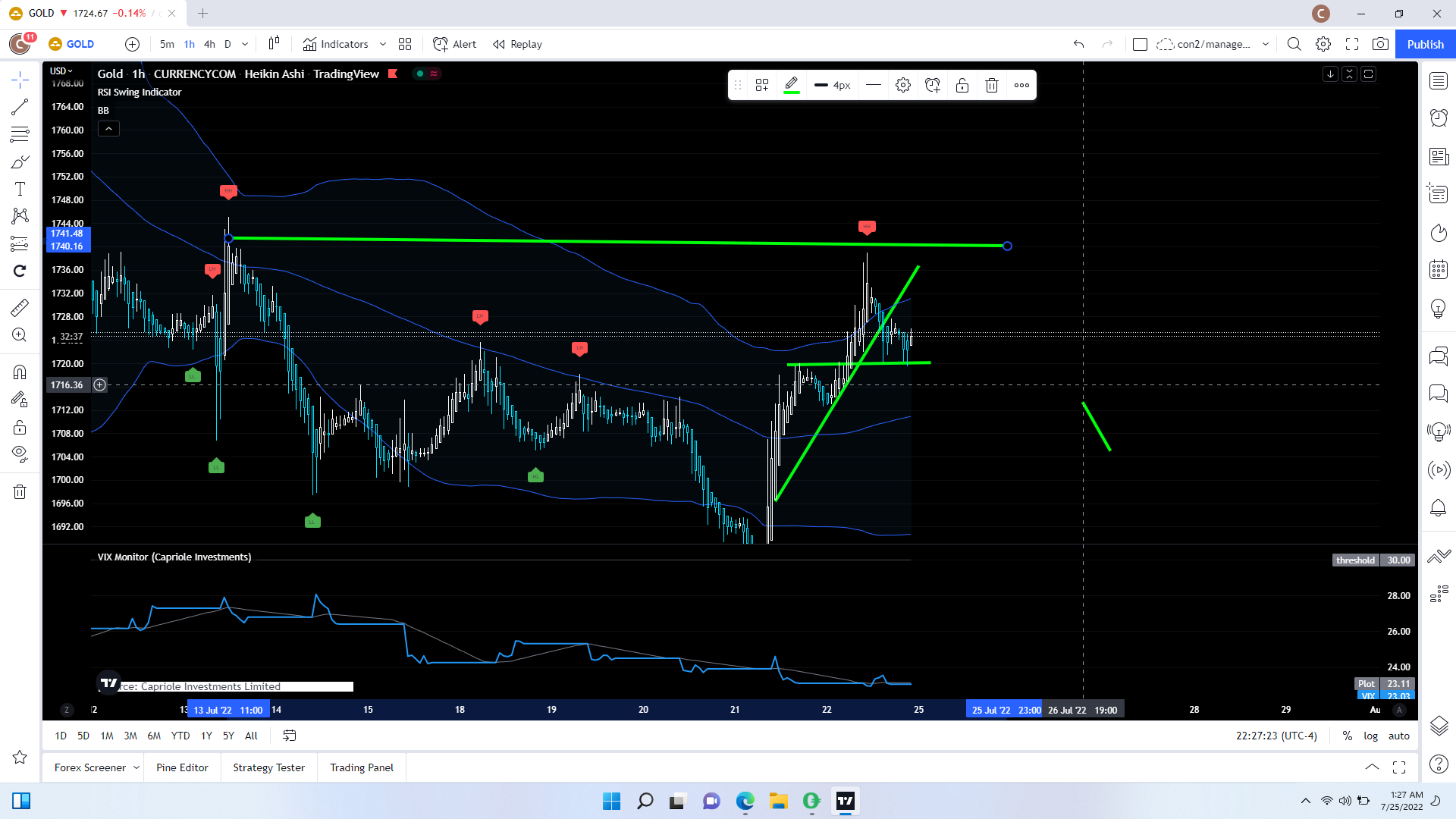The height and width of the screenshot is (819, 1456).
Task: Change line color with pencil swatch
Action: [791, 85]
